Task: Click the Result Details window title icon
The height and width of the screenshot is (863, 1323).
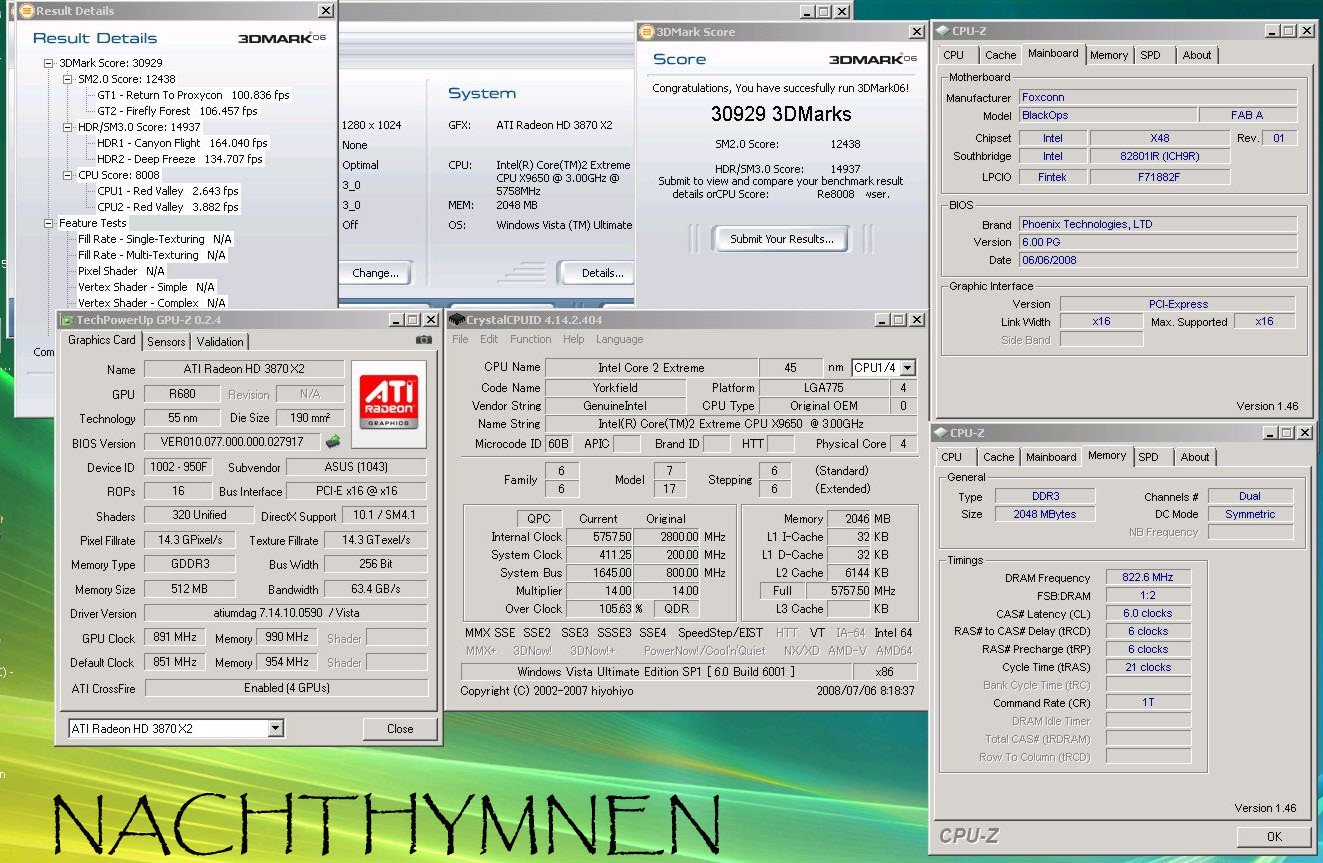Action: click(27, 11)
